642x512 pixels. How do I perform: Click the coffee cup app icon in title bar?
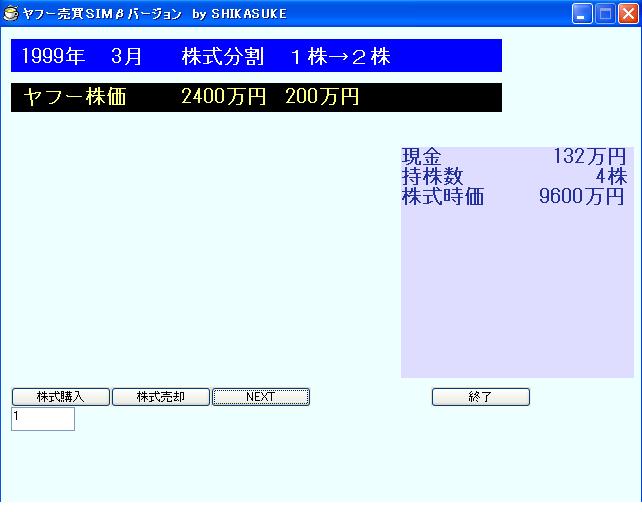point(11,14)
